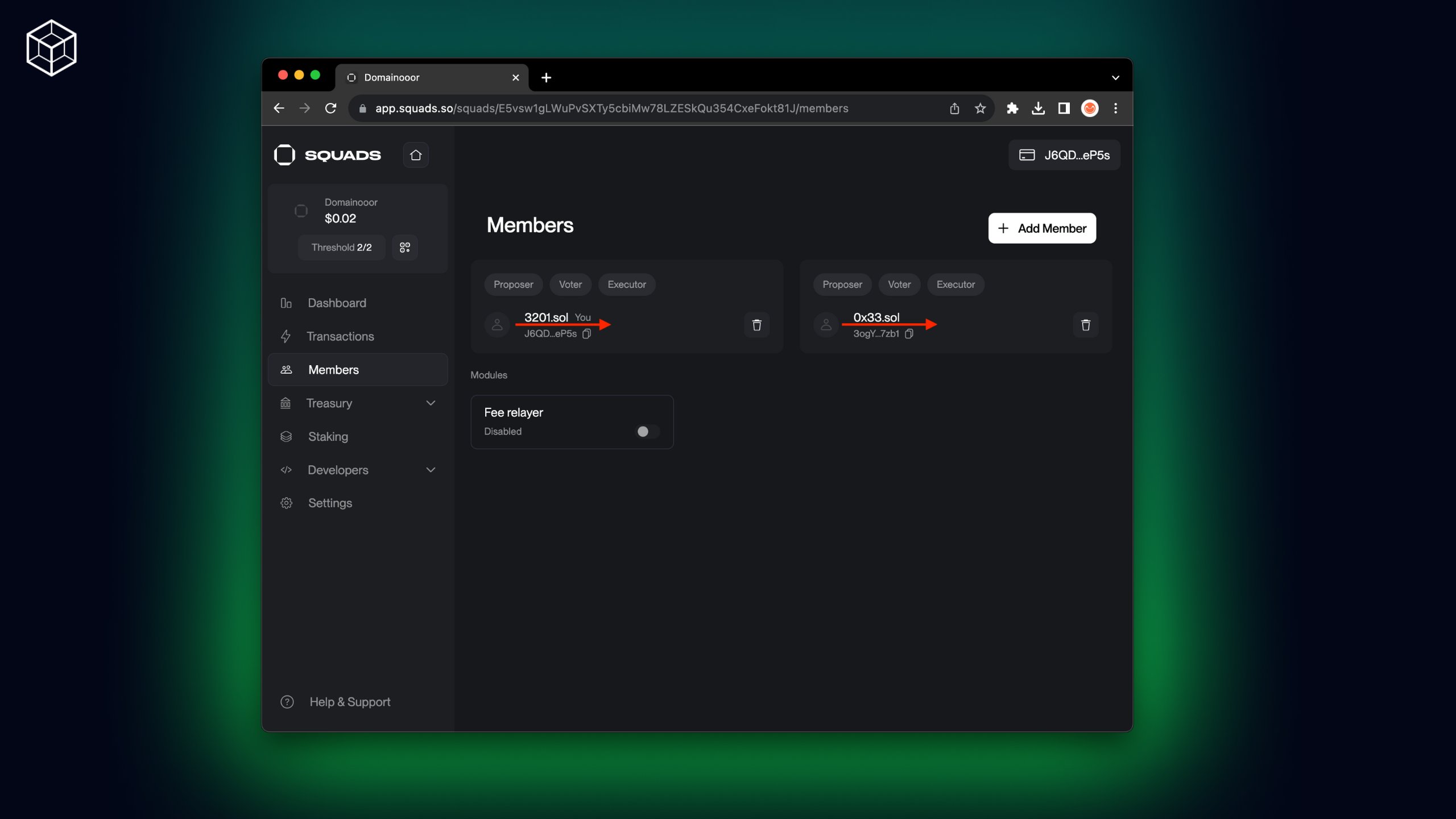Open the browser profile avatar

pos(1090,108)
